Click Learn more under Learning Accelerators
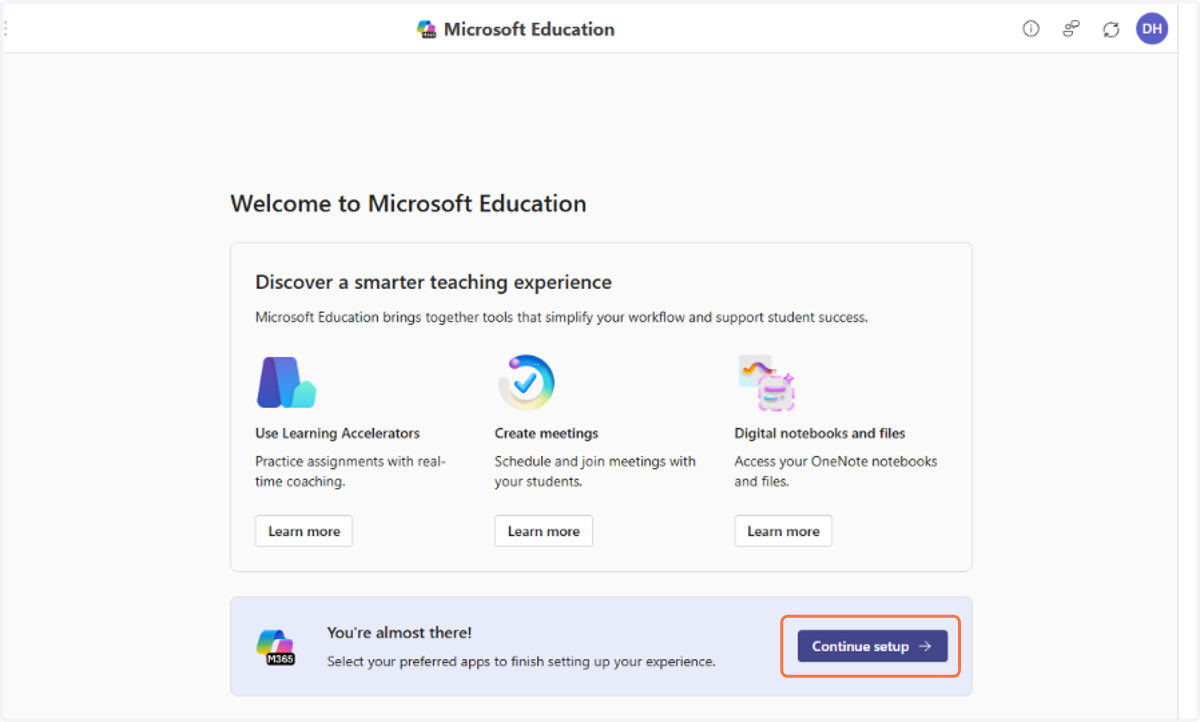This screenshot has width=1200, height=722. pyautogui.click(x=304, y=531)
